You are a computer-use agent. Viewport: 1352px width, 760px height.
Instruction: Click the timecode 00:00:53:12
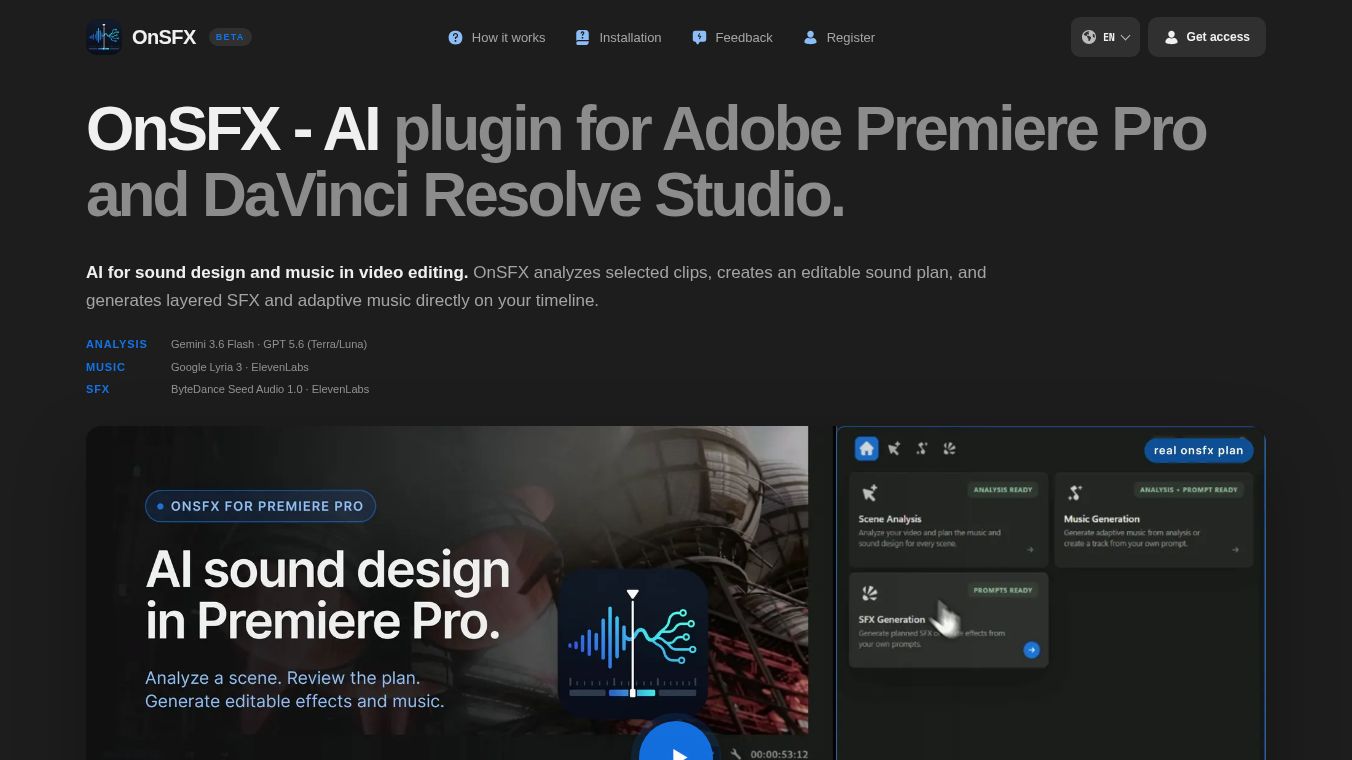pyautogui.click(x=779, y=754)
